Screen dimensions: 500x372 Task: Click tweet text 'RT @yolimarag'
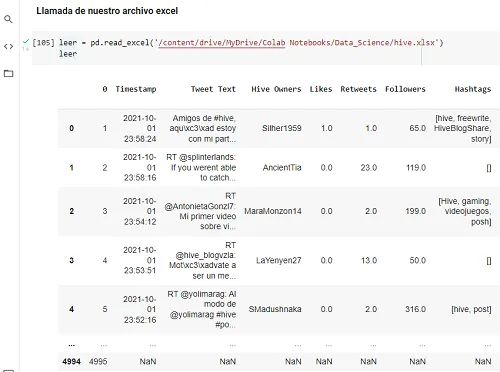pos(202,309)
